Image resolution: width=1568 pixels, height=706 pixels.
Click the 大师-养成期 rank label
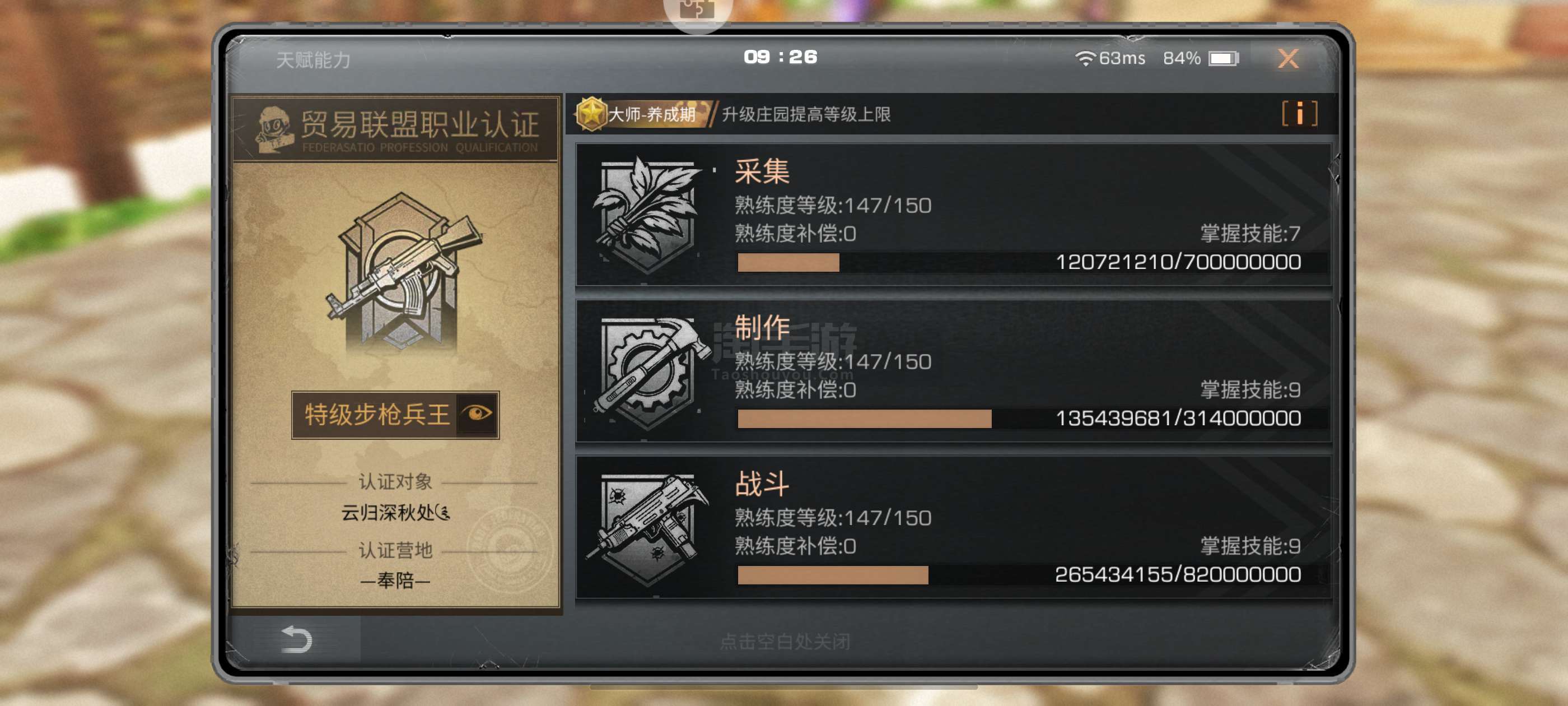(652, 114)
